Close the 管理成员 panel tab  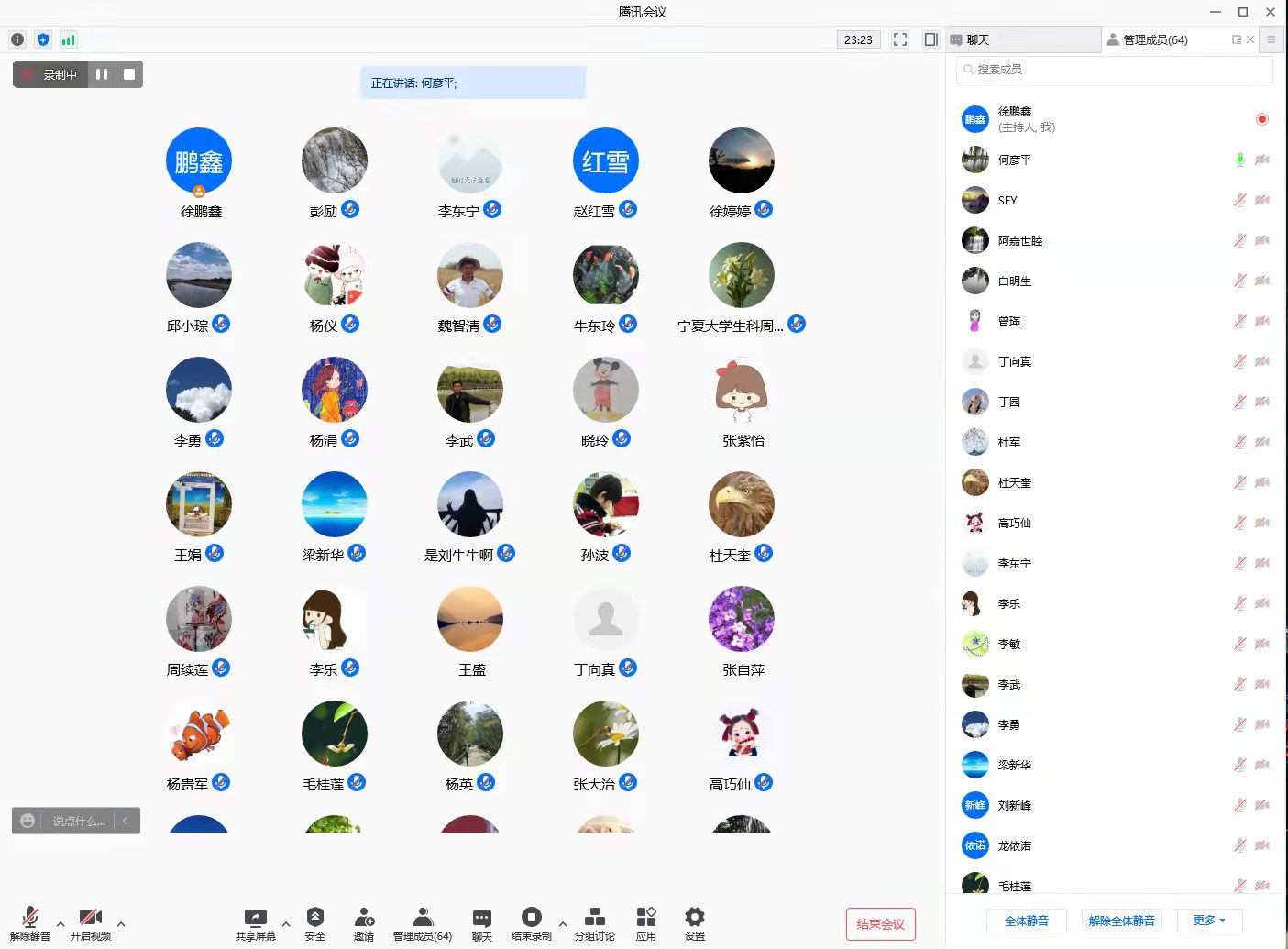pos(1250,39)
